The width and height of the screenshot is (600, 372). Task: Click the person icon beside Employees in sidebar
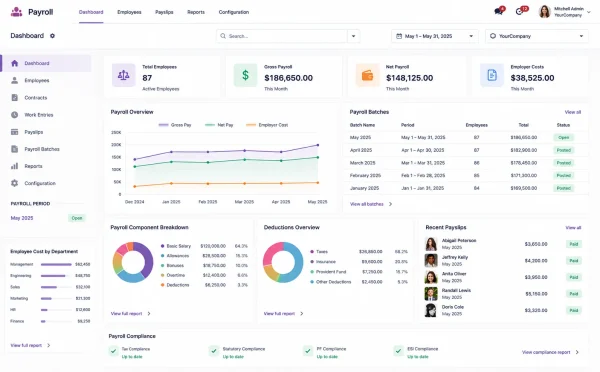point(15,80)
